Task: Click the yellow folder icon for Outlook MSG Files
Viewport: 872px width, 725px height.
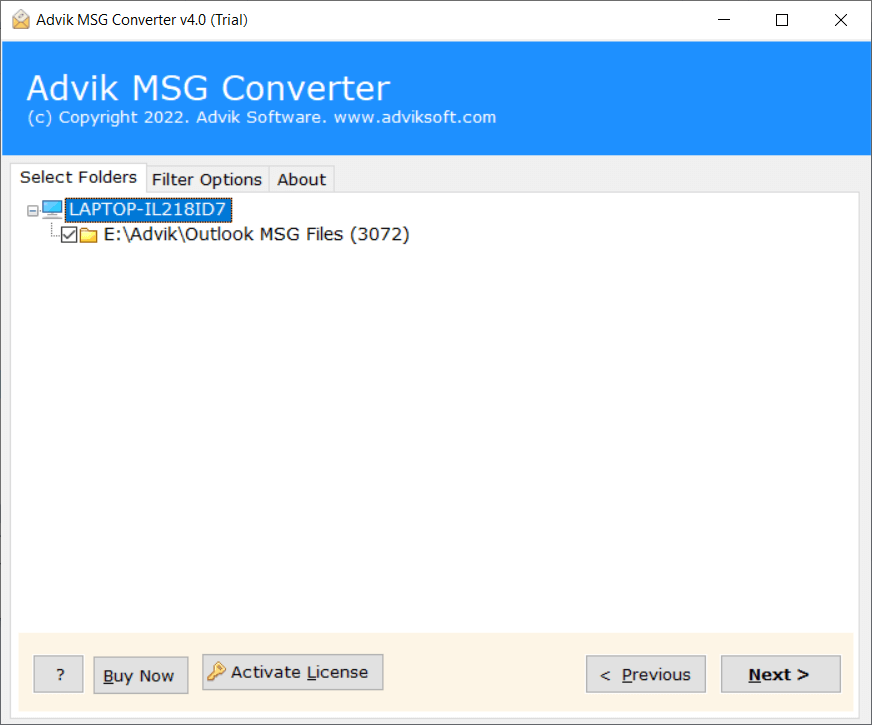Action: point(88,235)
